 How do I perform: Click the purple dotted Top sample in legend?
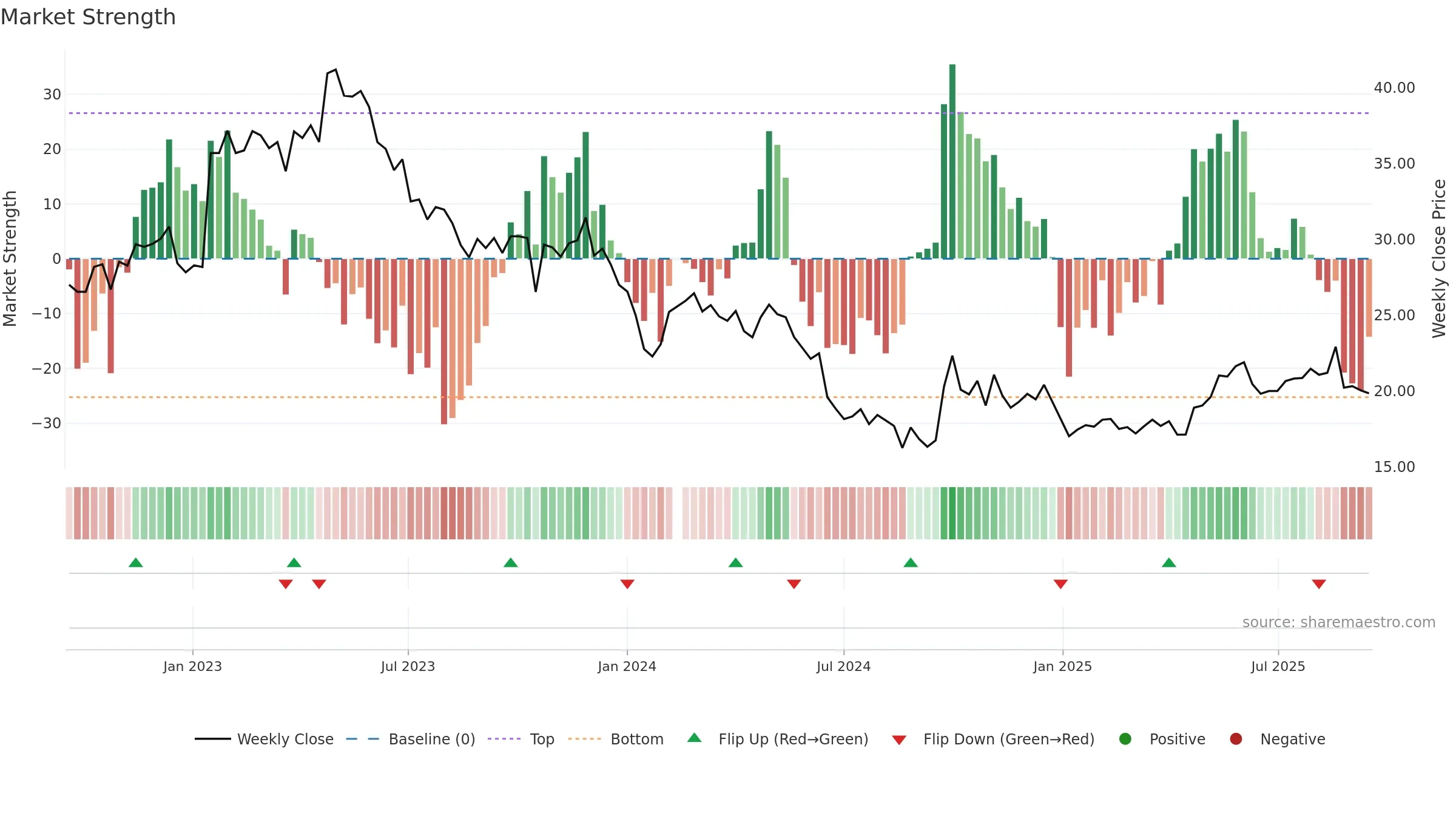point(504,739)
